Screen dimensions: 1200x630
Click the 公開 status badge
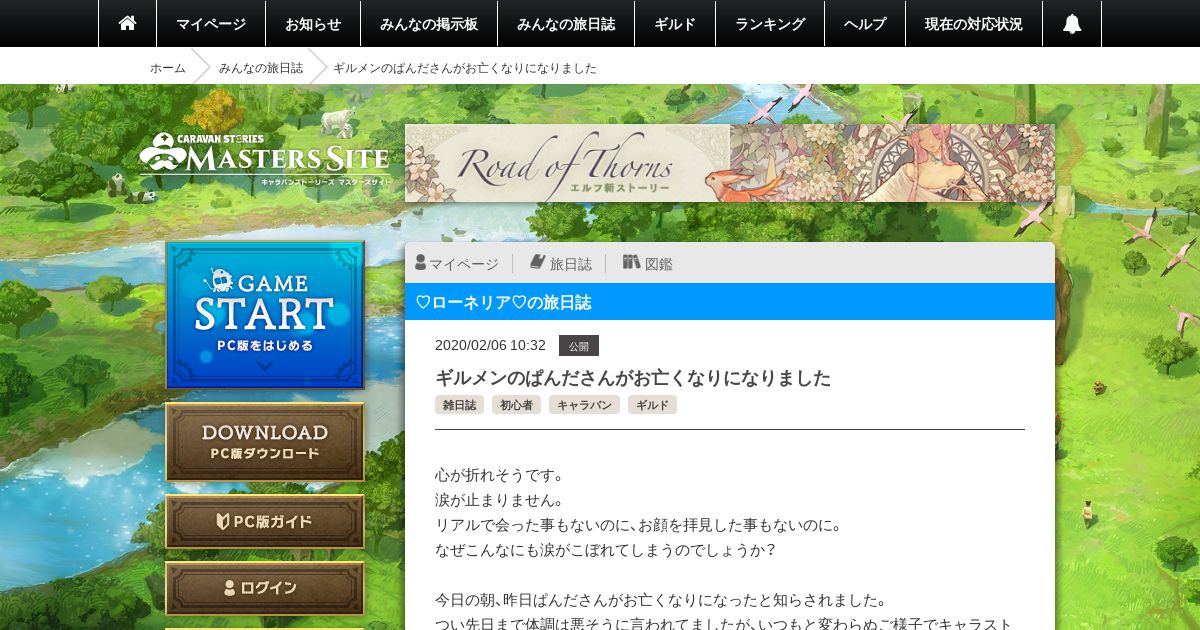tap(579, 345)
